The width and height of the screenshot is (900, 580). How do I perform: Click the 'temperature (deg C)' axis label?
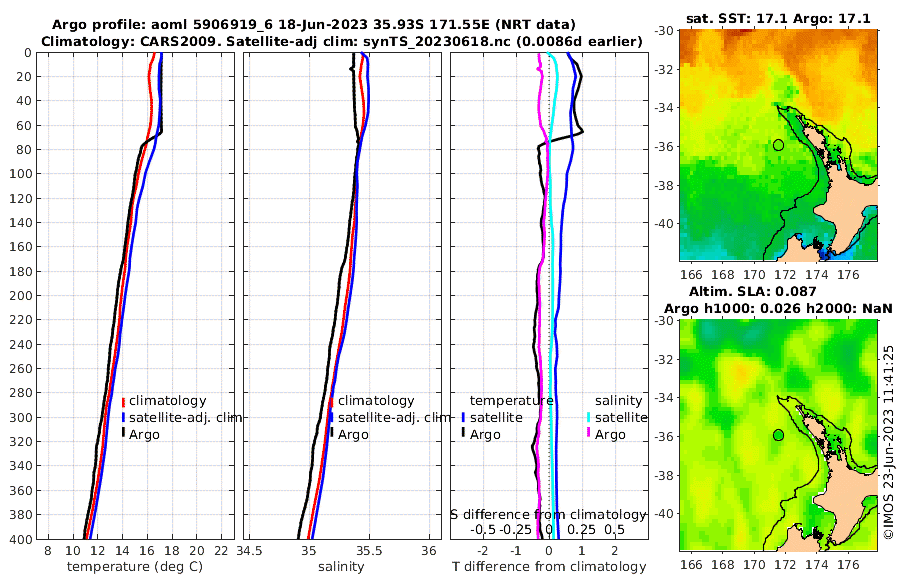coord(135,567)
